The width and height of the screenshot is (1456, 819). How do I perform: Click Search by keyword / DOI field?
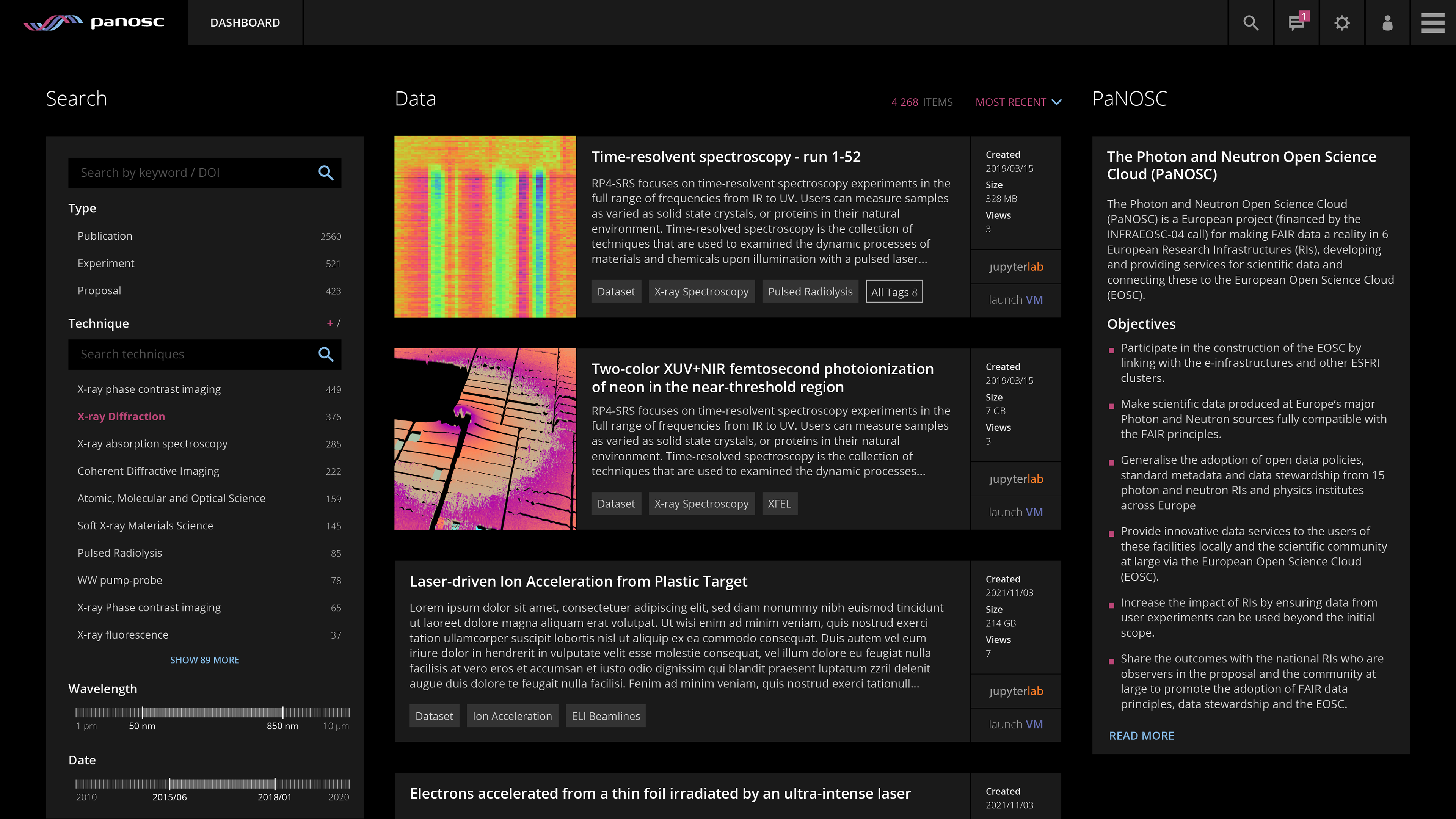point(205,173)
